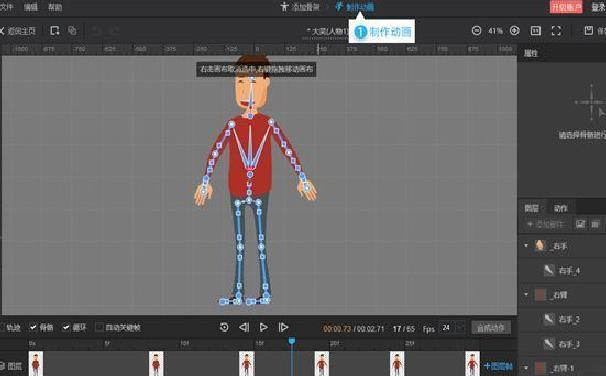Enable the 轨迹 (trajectory) checkbox
The image size is (606, 376).
[x=2, y=328]
